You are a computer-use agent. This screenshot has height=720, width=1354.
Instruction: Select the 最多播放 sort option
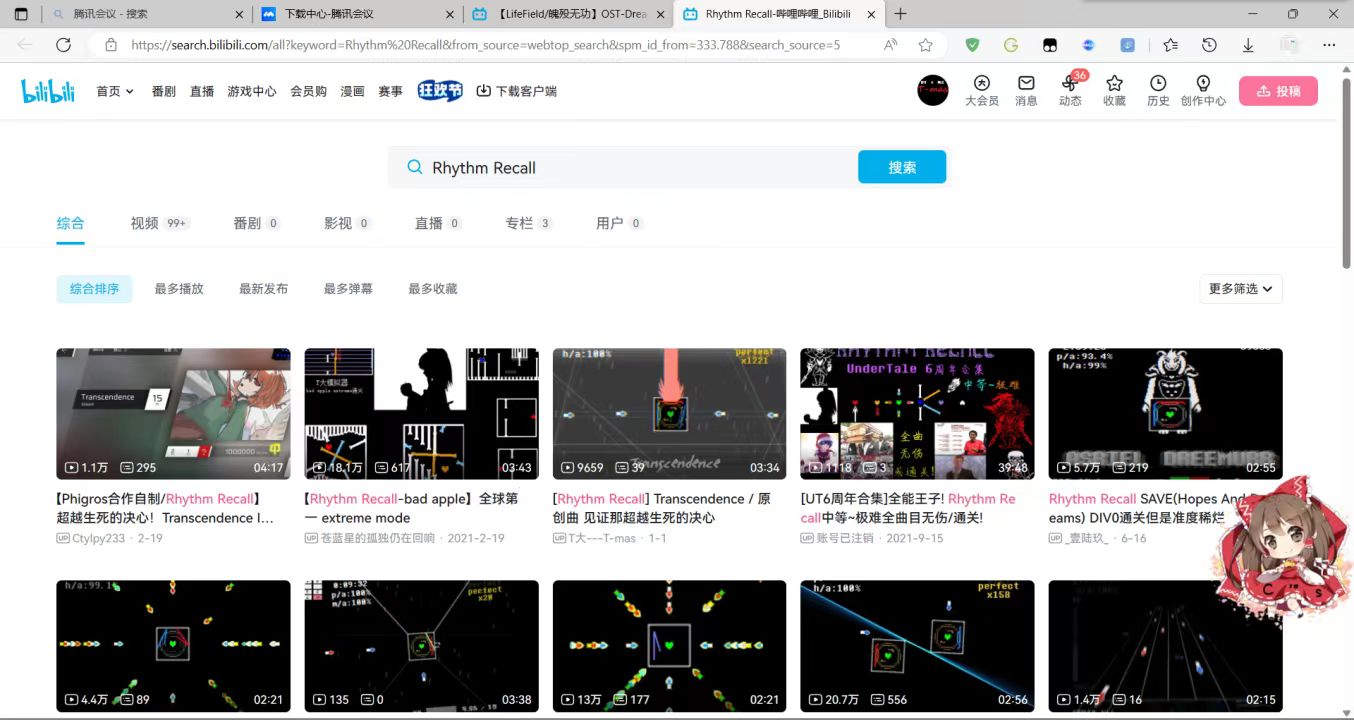tap(179, 289)
